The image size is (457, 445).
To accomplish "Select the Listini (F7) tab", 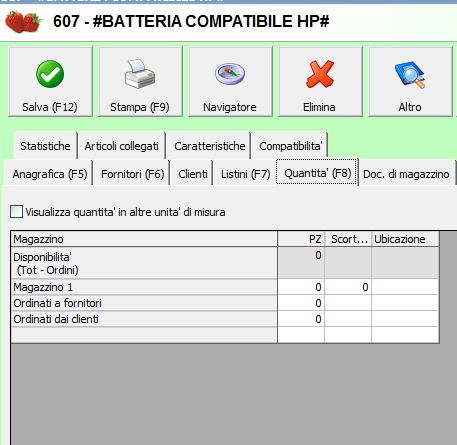I will coord(245,174).
